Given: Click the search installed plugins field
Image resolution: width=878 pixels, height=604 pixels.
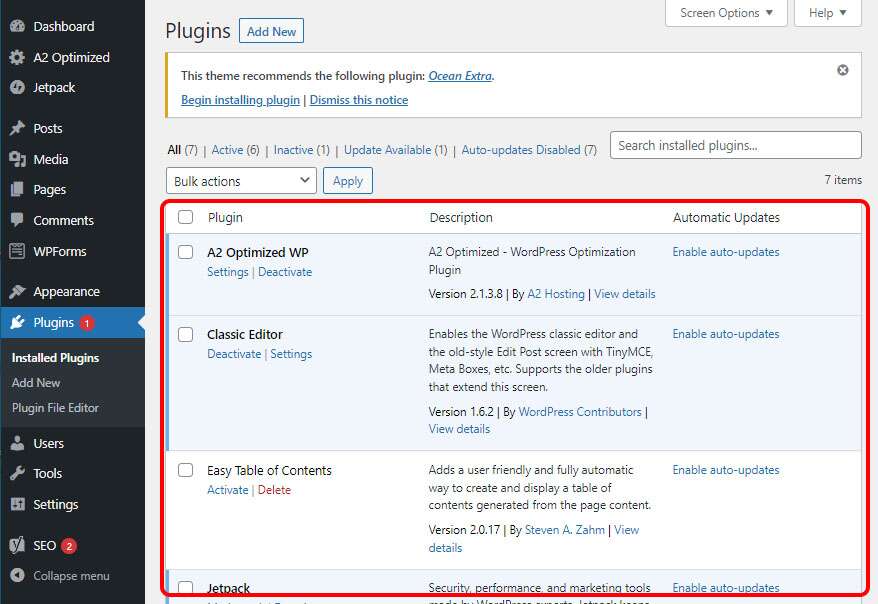Looking at the screenshot, I should pyautogui.click(x=735, y=145).
